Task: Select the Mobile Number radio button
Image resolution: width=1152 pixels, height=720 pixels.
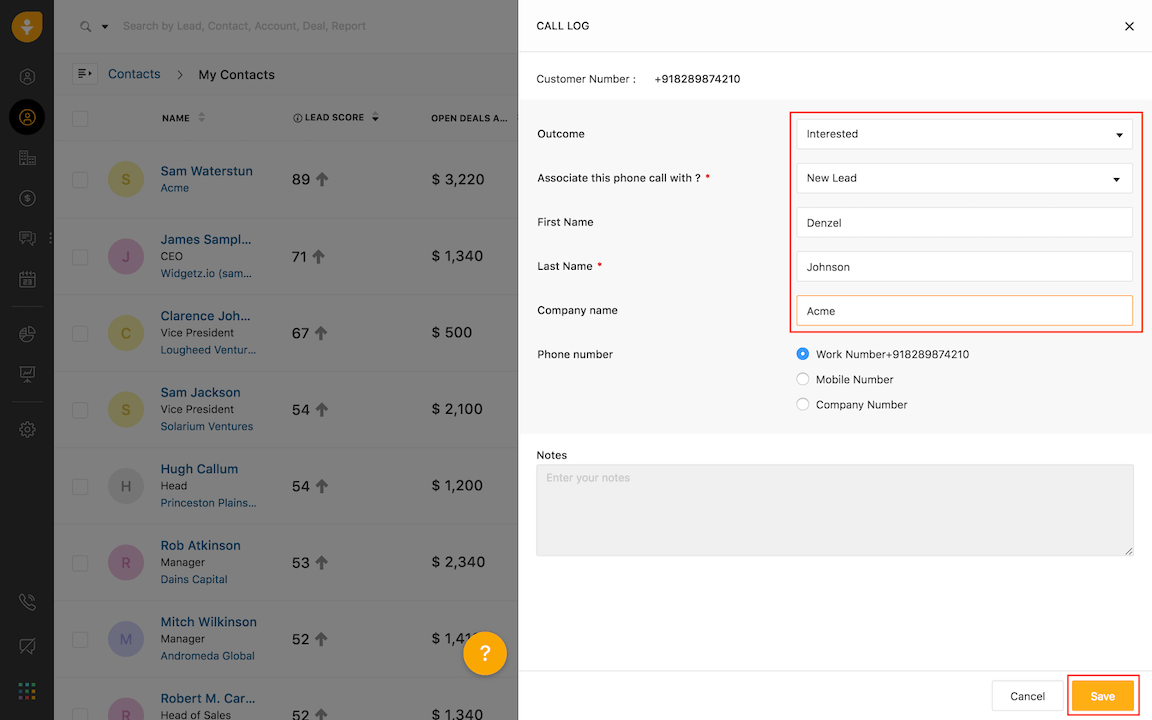Action: 803,379
